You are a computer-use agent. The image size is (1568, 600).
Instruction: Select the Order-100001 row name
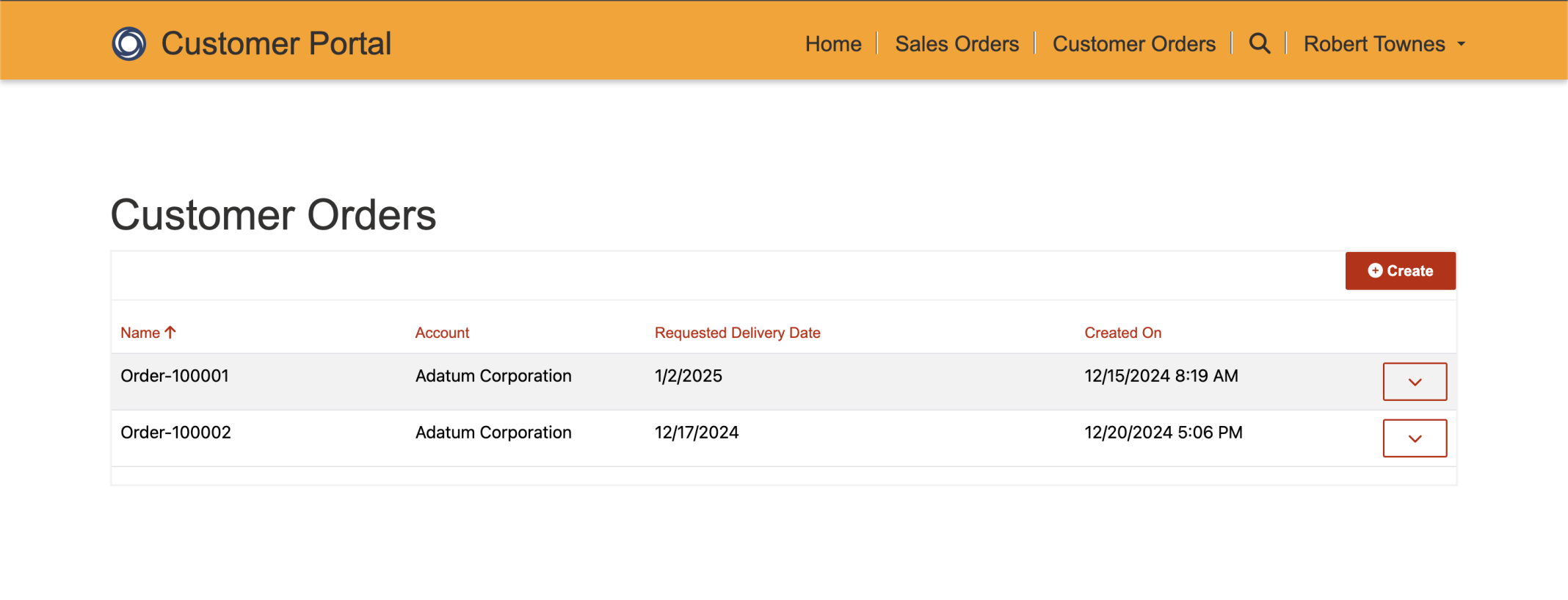[175, 376]
